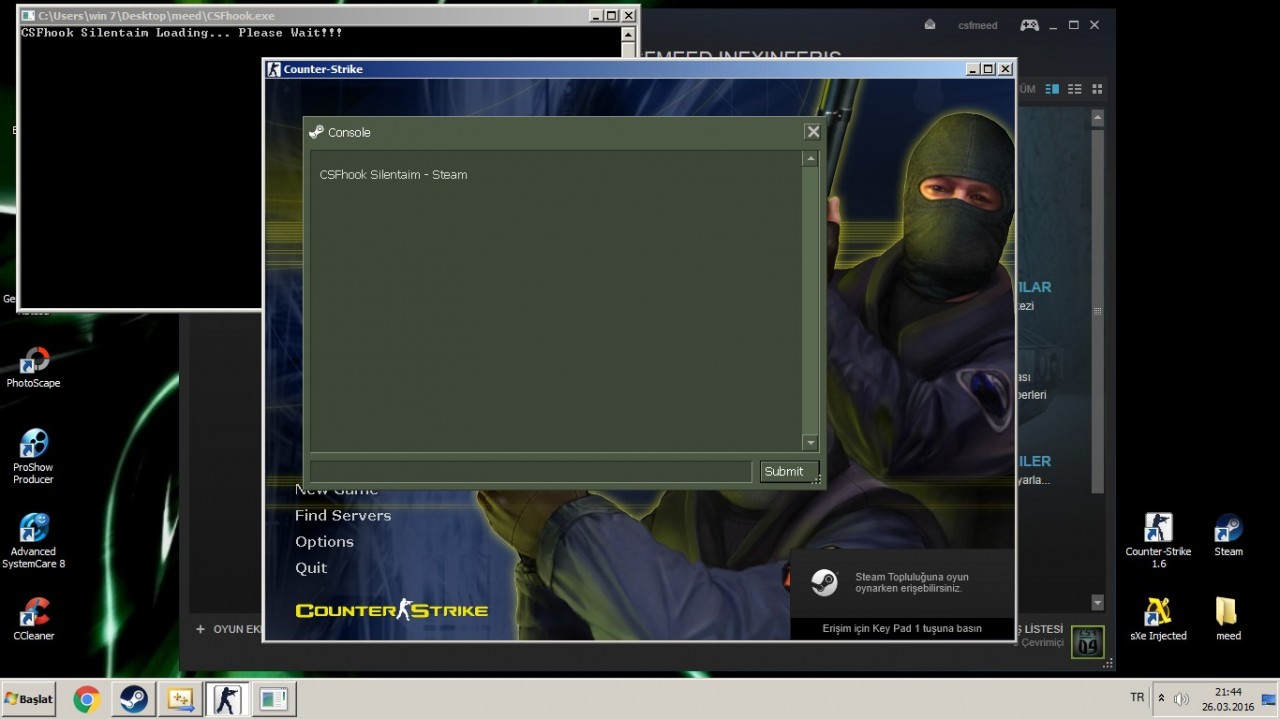Viewport: 1280px width, 719px height.
Task: Open the meed desktop folder
Action: tap(1228, 619)
